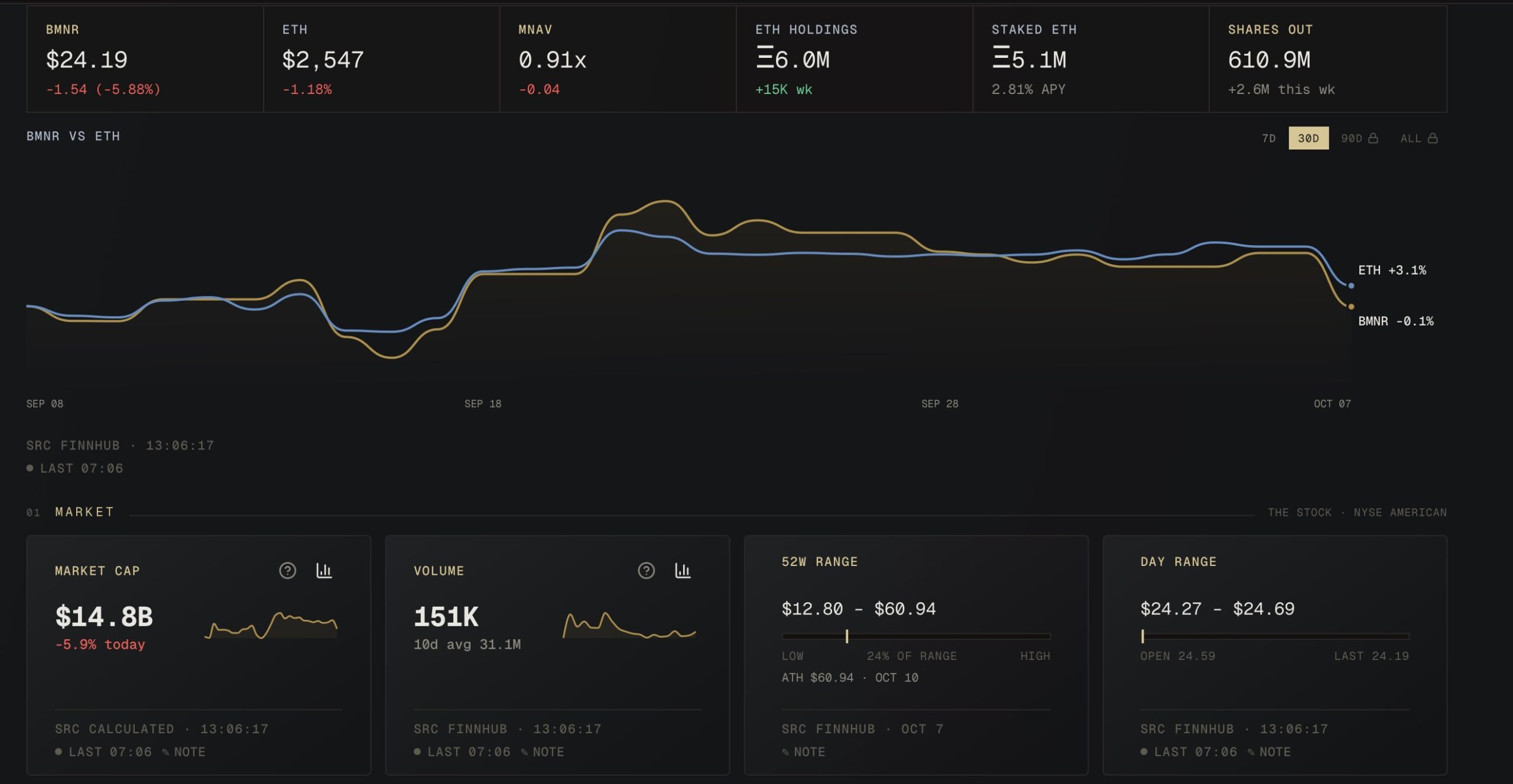The height and width of the screenshot is (784, 1513).
Task: Click the ETH price $2,547
Action: [323, 60]
